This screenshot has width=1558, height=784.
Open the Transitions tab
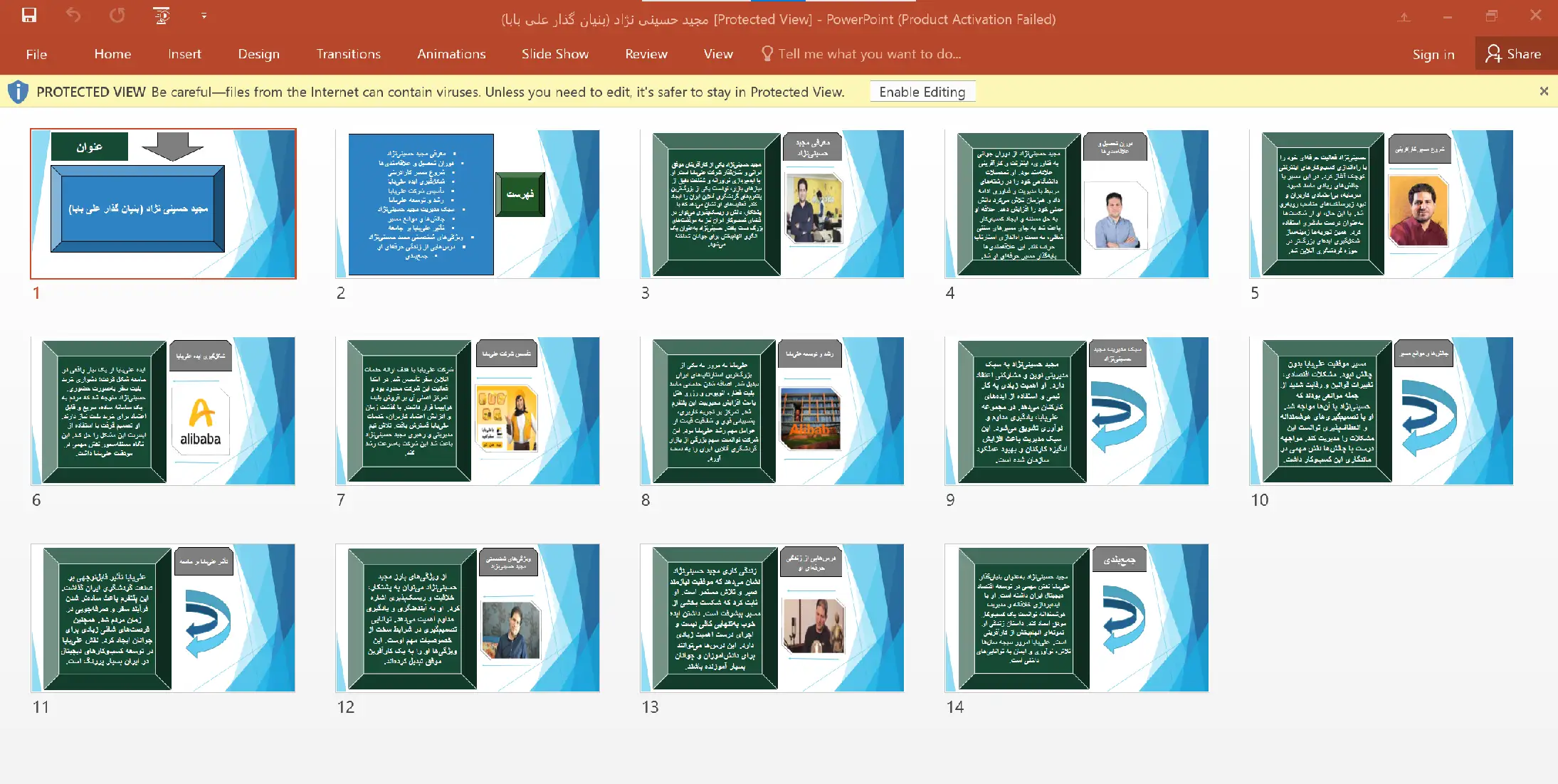pyautogui.click(x=348, y=54)
